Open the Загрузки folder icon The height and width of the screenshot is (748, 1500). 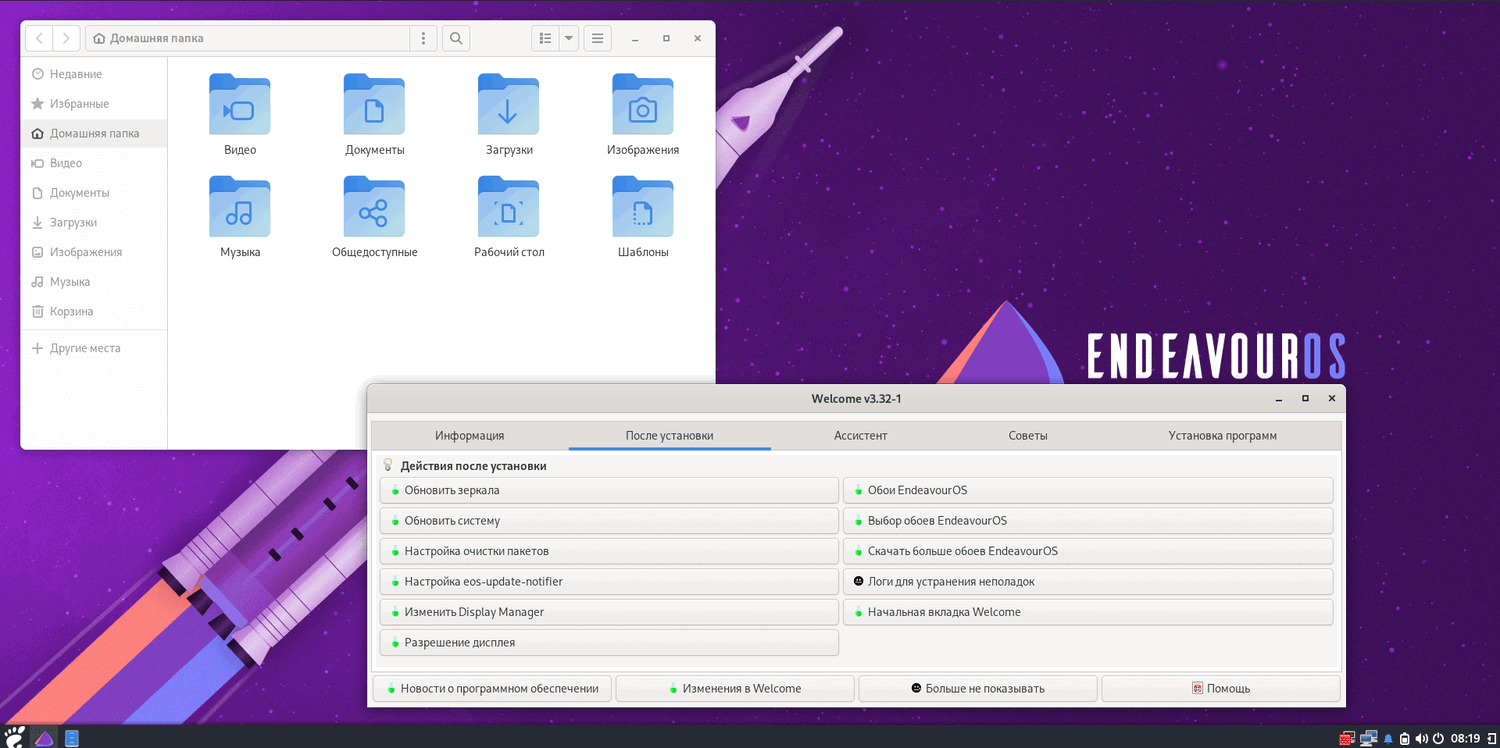508,104
